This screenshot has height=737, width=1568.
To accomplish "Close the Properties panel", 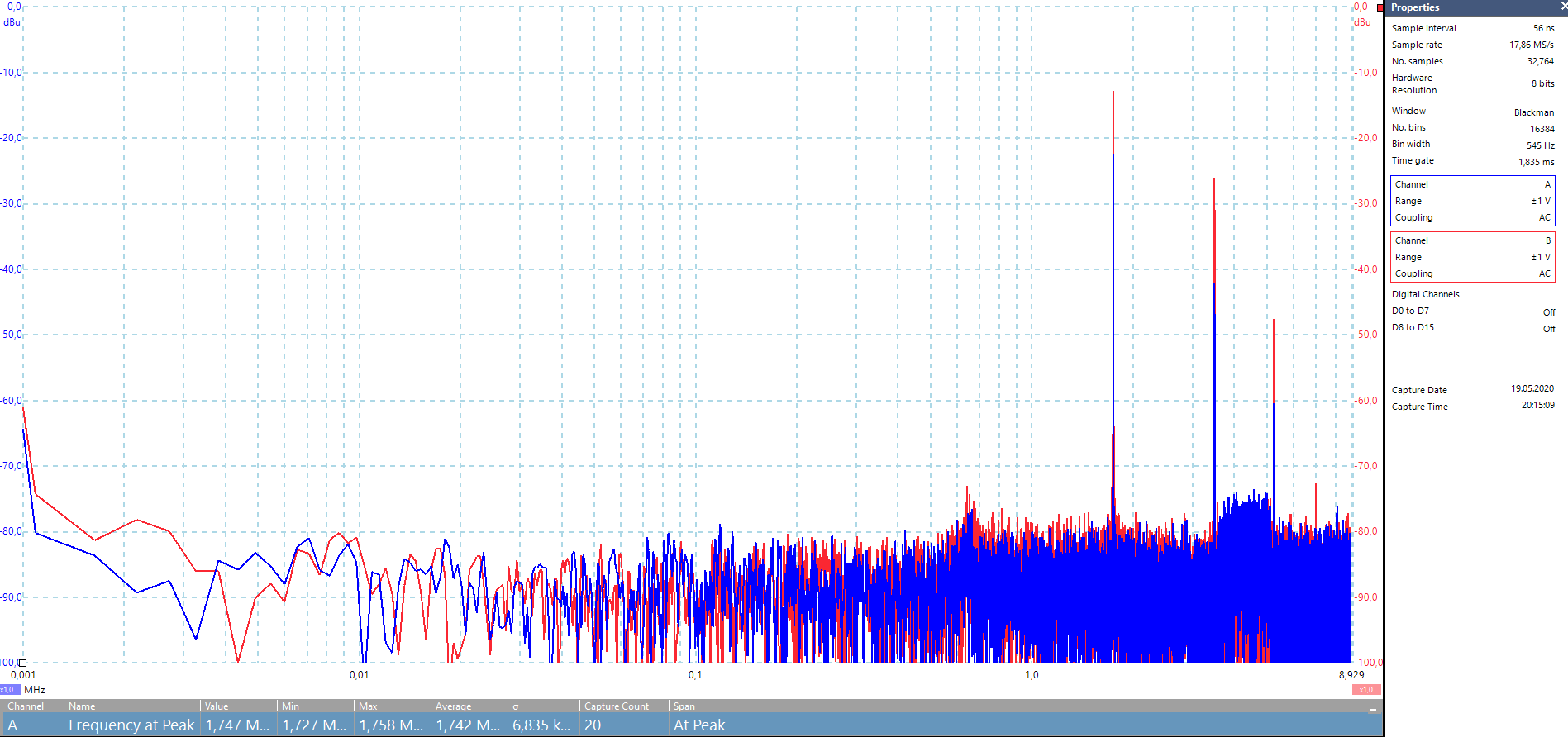I will (x=1563, y=7).
